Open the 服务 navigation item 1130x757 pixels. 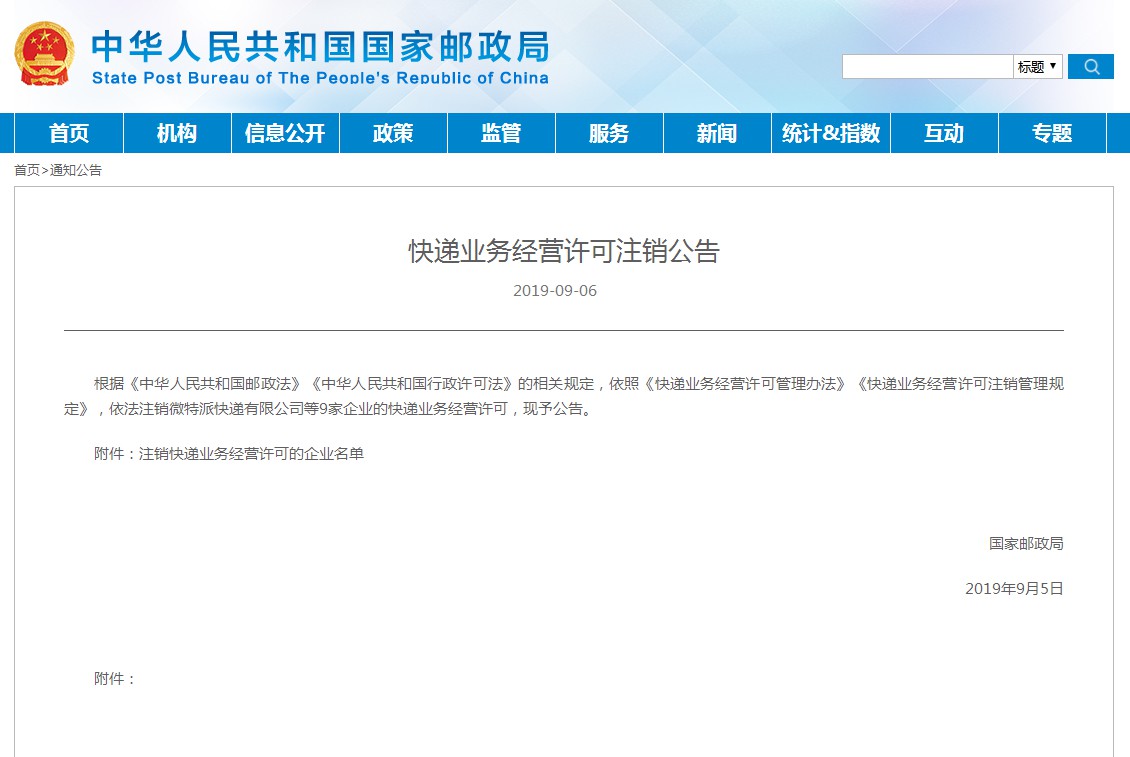coord(609,133)
